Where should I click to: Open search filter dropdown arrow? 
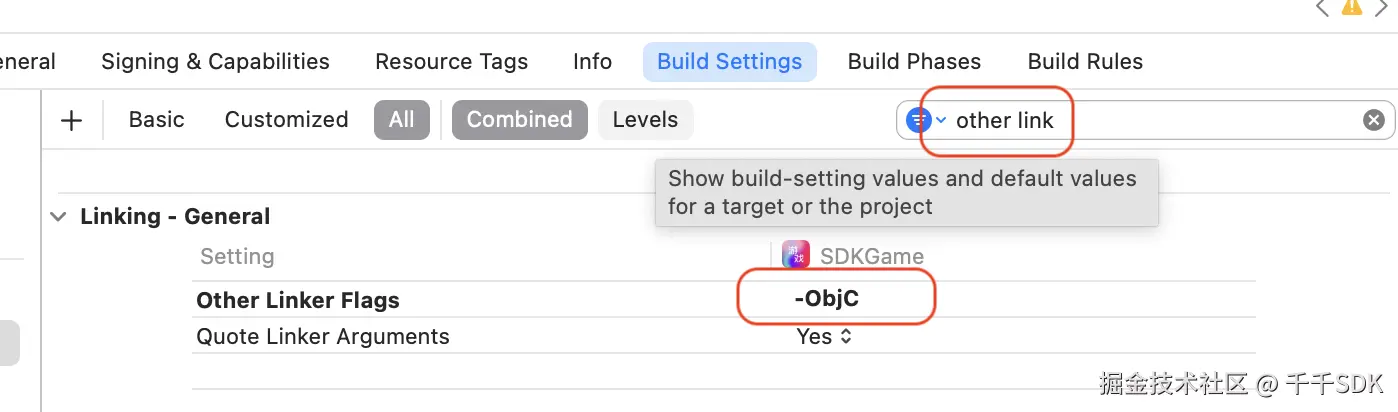[940, 120]
